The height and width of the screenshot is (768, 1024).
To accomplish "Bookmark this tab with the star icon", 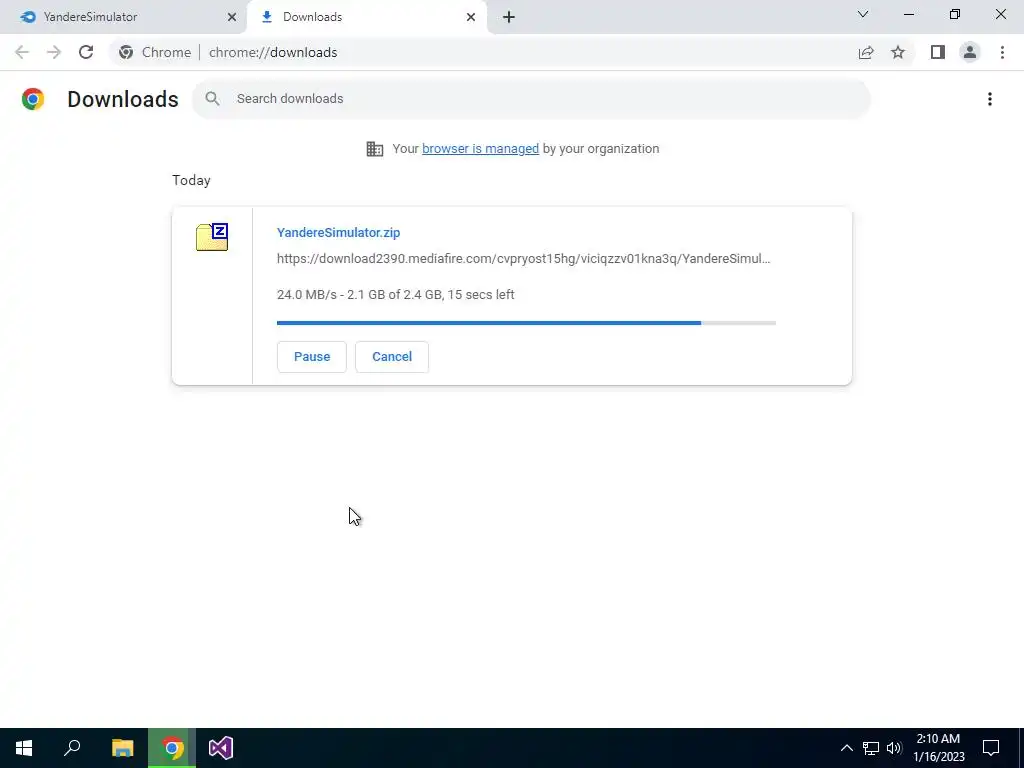I will tap(898, 52).
